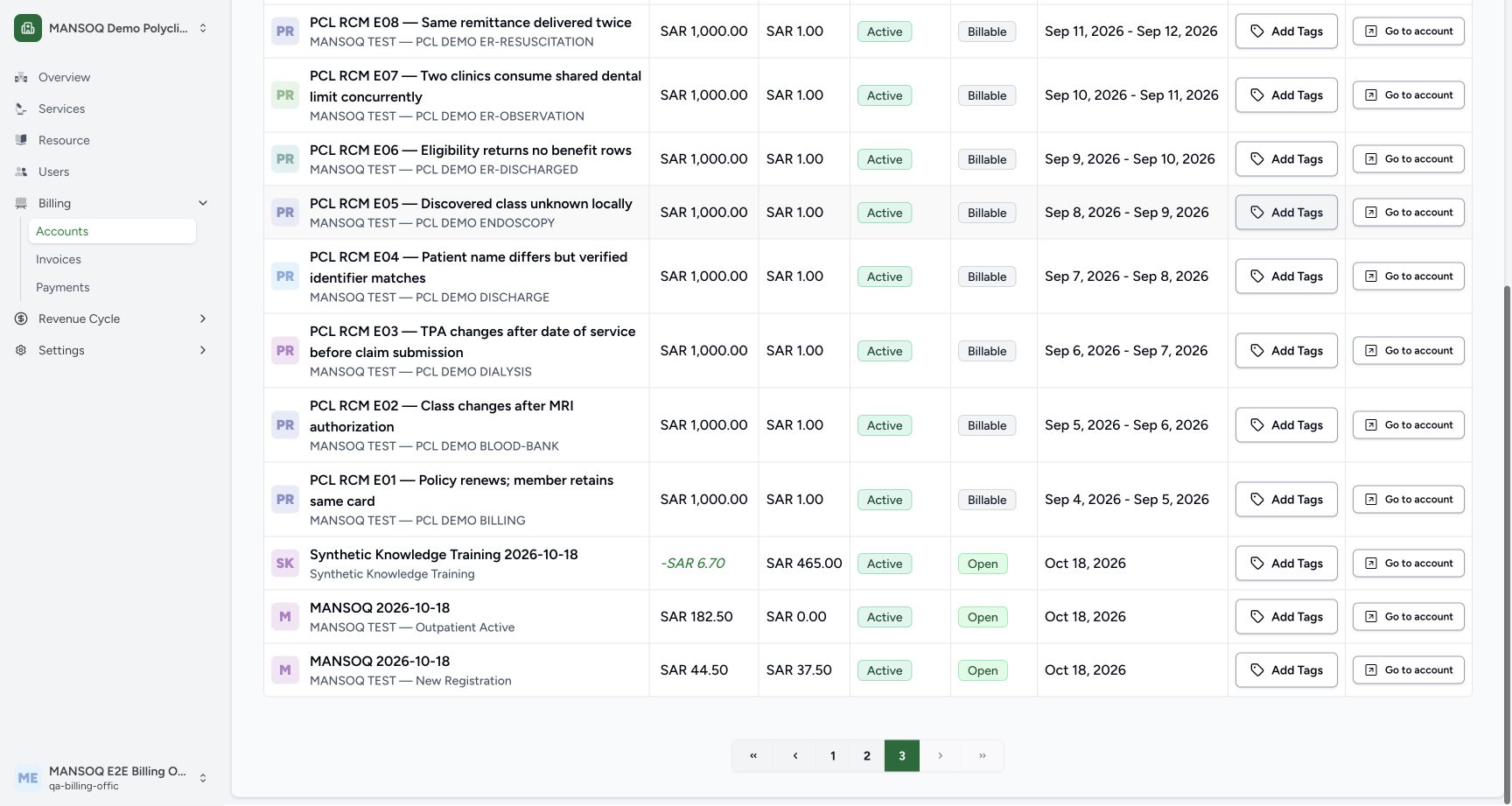Click the MANSOQ Demo Polyclinic logo icon
Viewport: 1512px width, 806px height.
click(x=28, y=28)
